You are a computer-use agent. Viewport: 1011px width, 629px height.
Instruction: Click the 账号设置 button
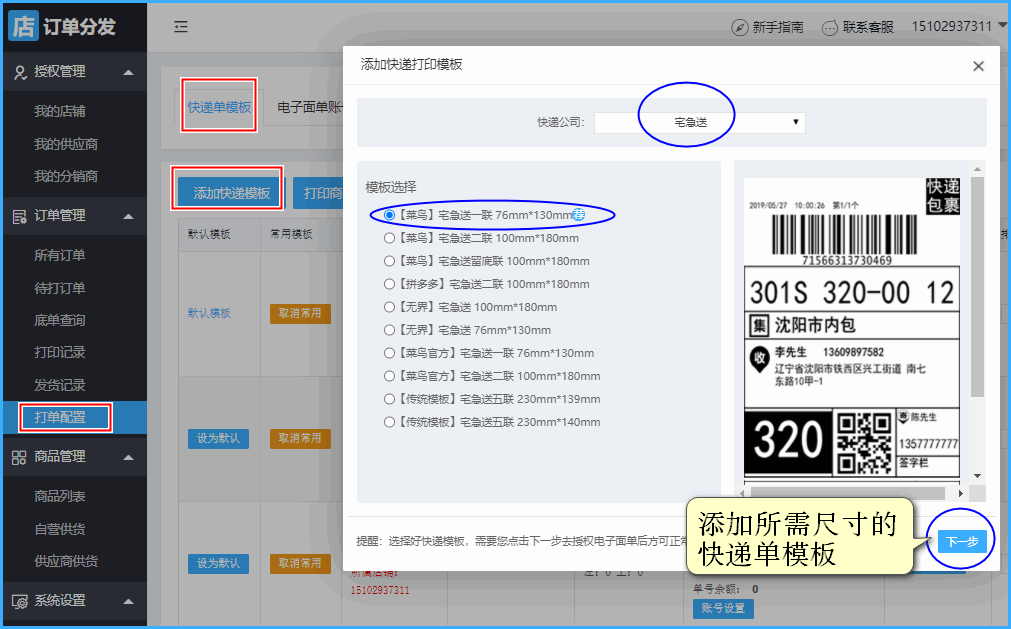click(x=723, y=608)
